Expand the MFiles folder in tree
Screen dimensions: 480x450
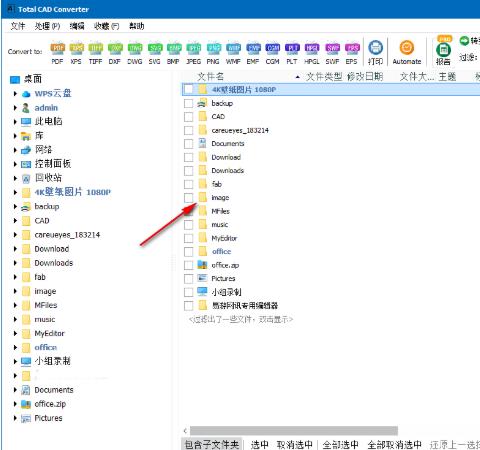[x=15, y=305]
